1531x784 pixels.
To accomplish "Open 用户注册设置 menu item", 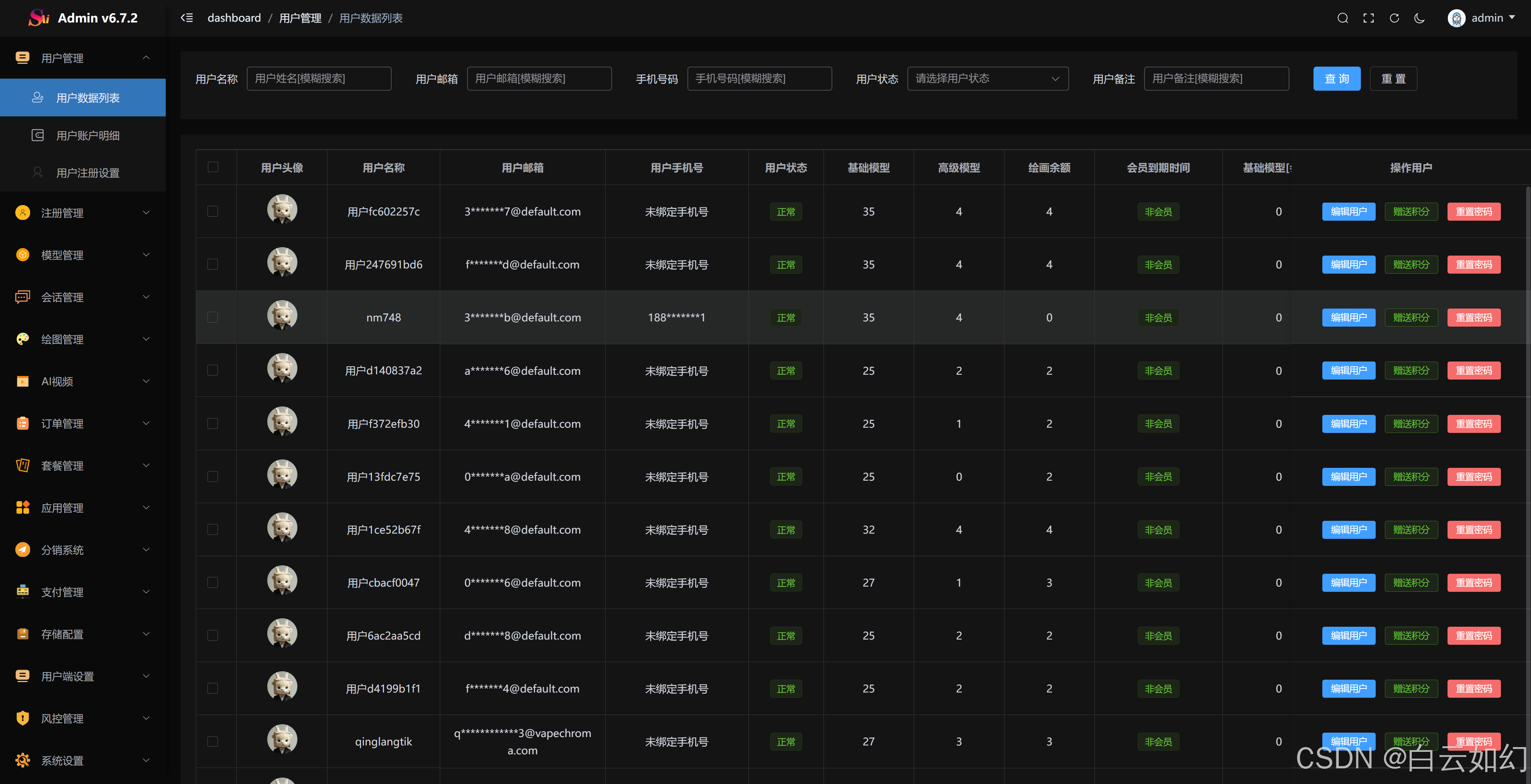I will pyautogui.click(x=87, y=173).
